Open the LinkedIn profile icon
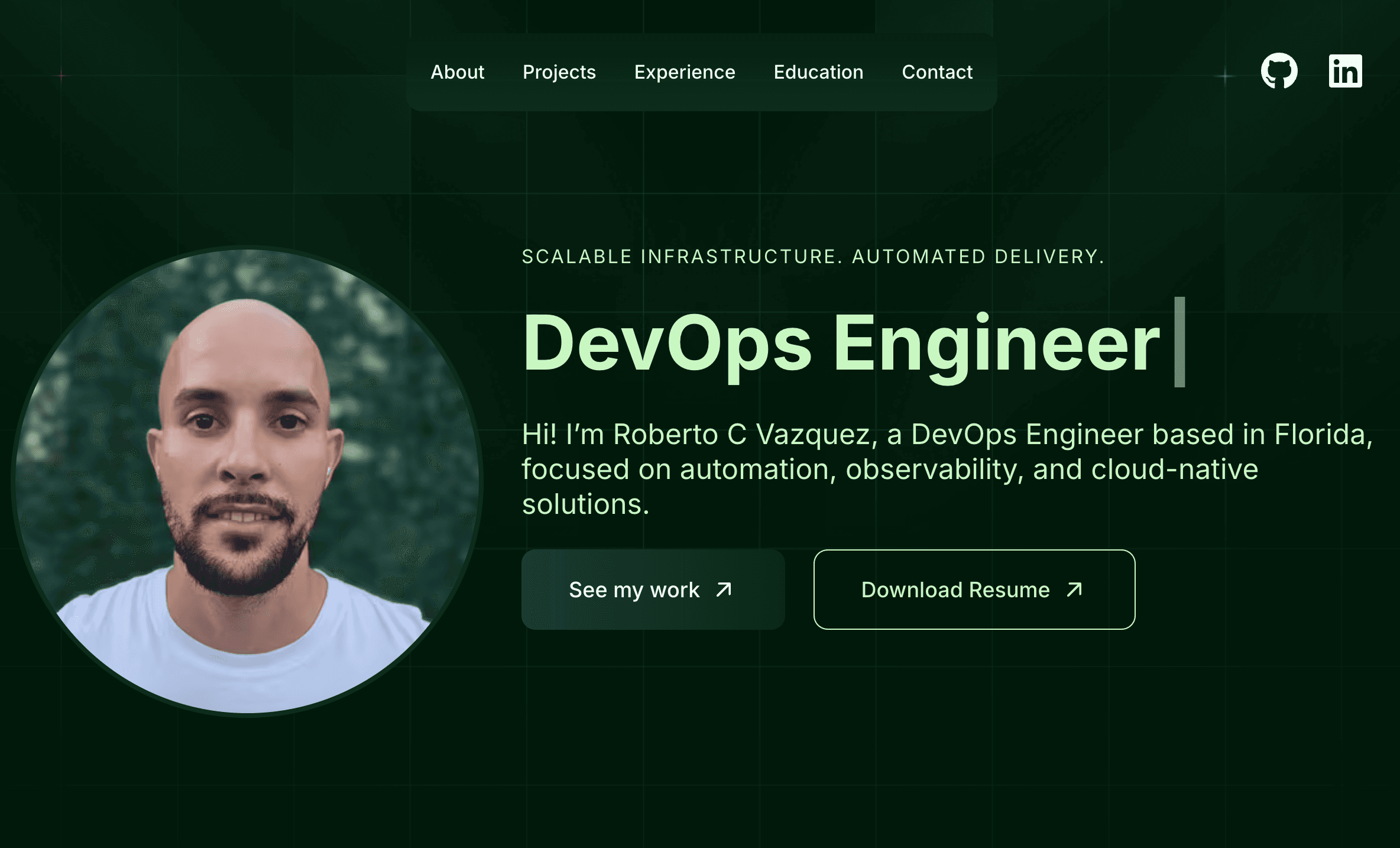Viewport: 1400px width, 848px height. point(1345,71)
